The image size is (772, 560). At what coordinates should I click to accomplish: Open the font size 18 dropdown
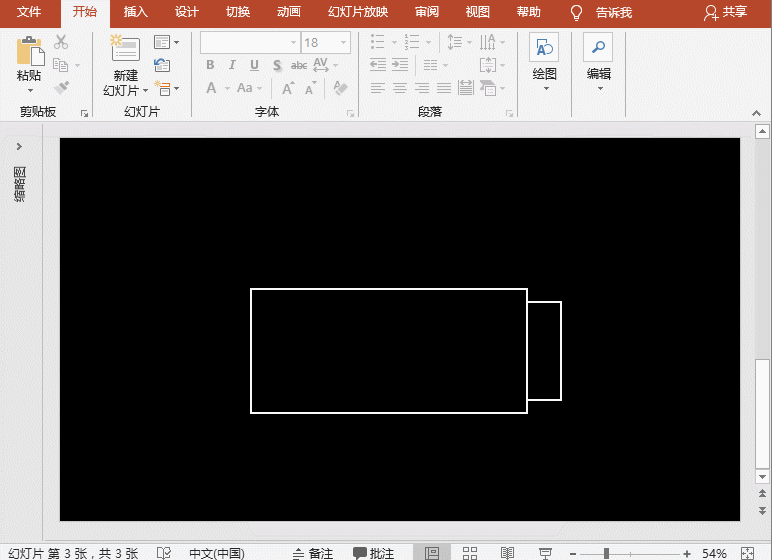click(x=344, y=42)
